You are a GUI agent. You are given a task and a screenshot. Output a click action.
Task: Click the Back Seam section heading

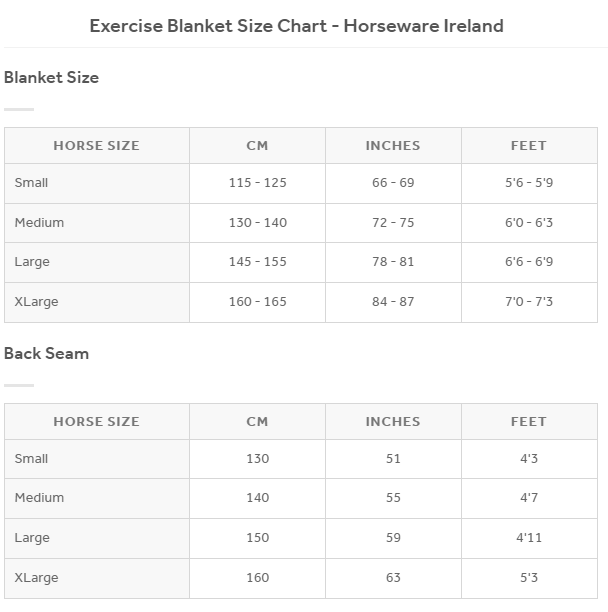(x=46, y=353)
